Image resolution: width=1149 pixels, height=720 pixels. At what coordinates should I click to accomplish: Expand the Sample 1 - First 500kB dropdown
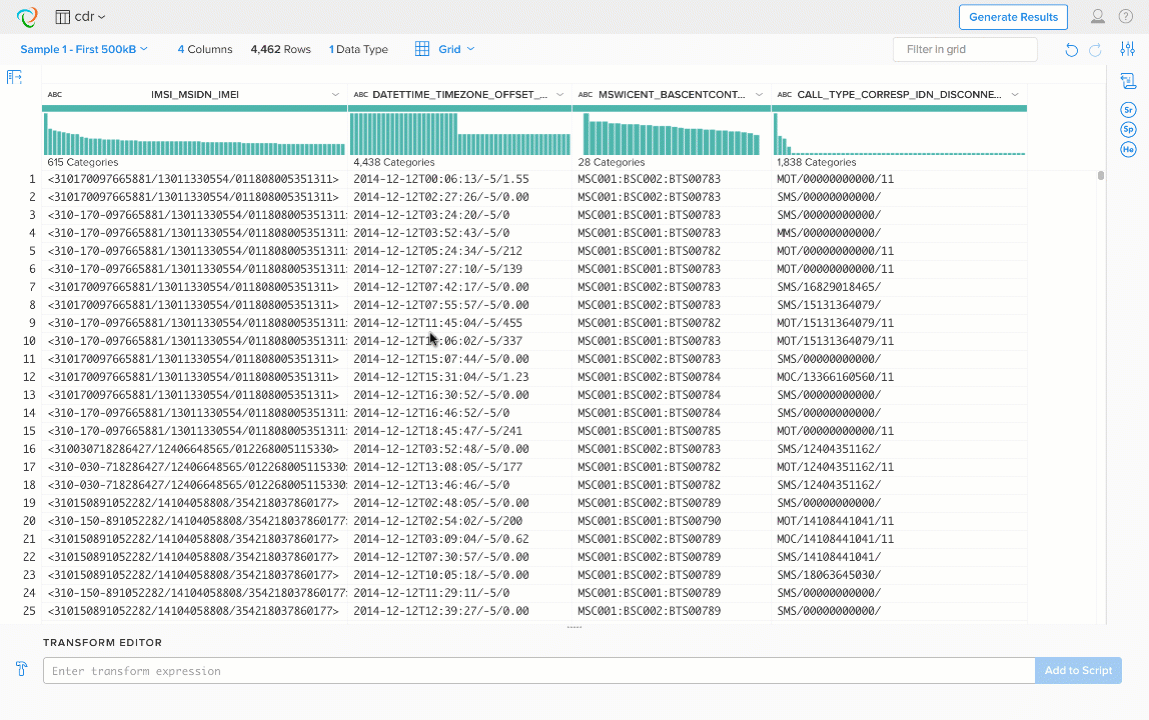coord(84,49)
